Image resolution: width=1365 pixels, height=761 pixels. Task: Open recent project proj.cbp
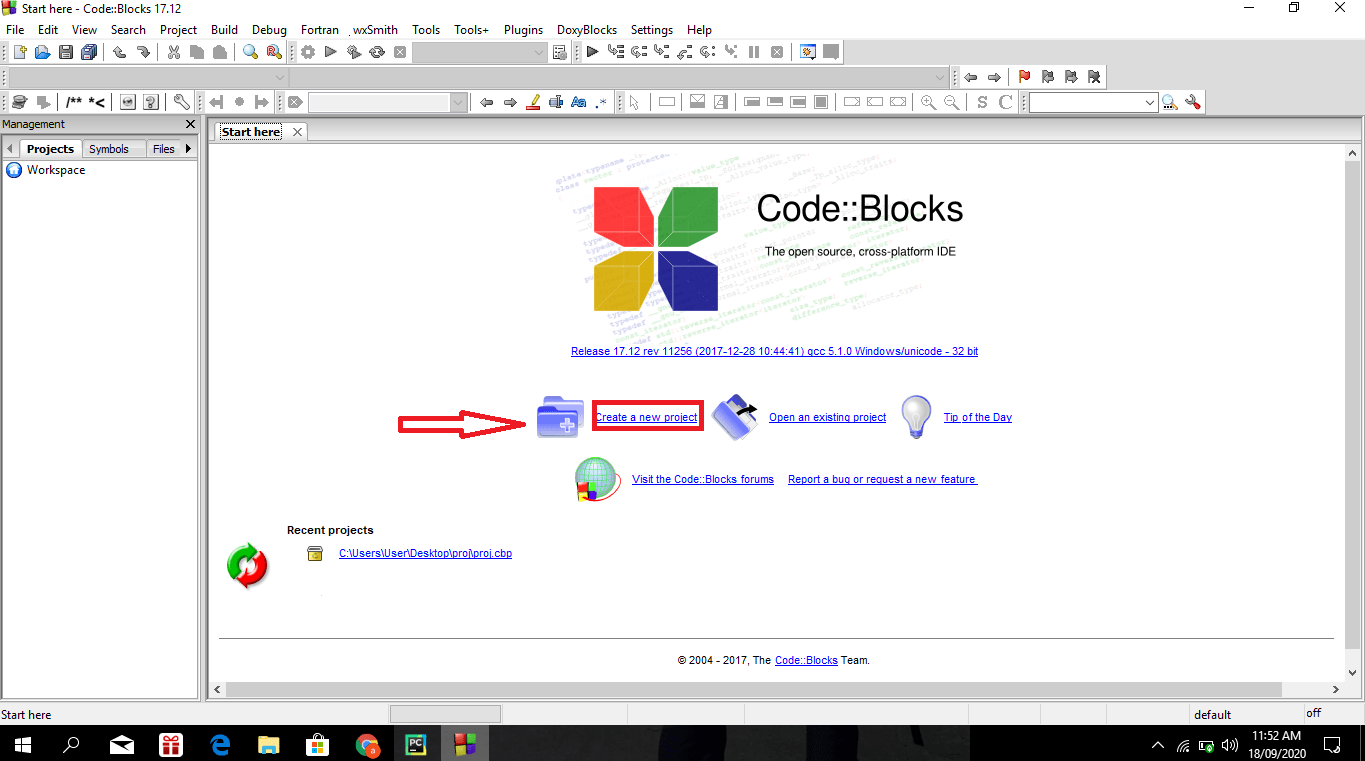pyautogui.click(x=425, y=553)
